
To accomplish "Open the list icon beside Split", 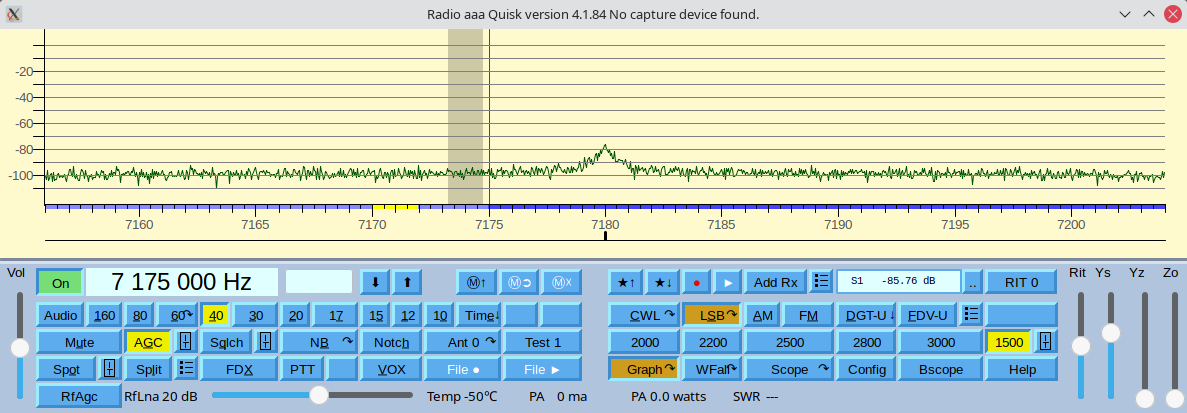I will coord(186,369).
